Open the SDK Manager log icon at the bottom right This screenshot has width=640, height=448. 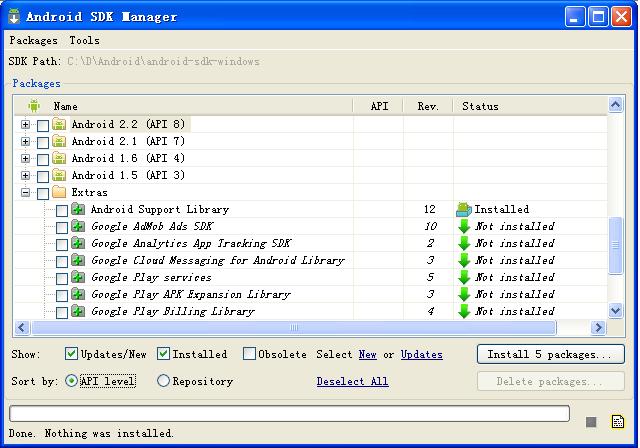618,421
